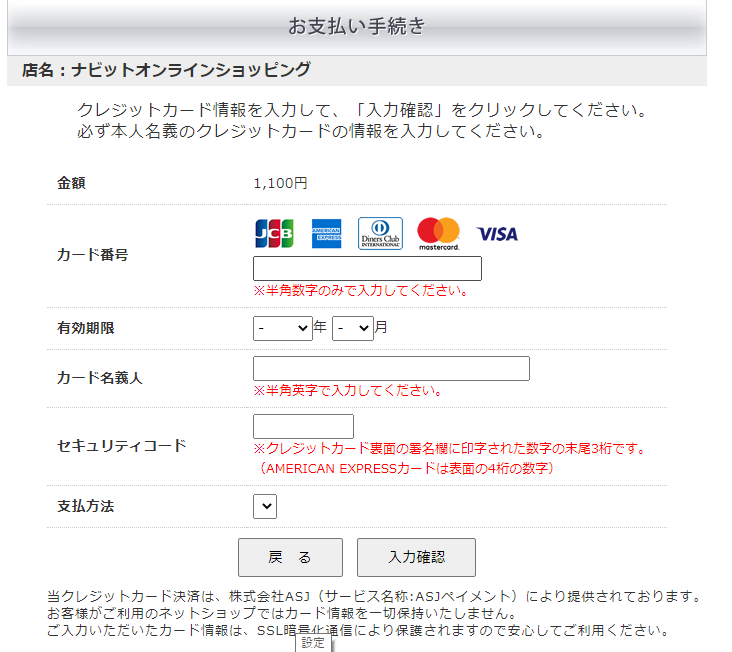Click the VISA card logo
Screen dimensions: 732x652
[497, 234]
